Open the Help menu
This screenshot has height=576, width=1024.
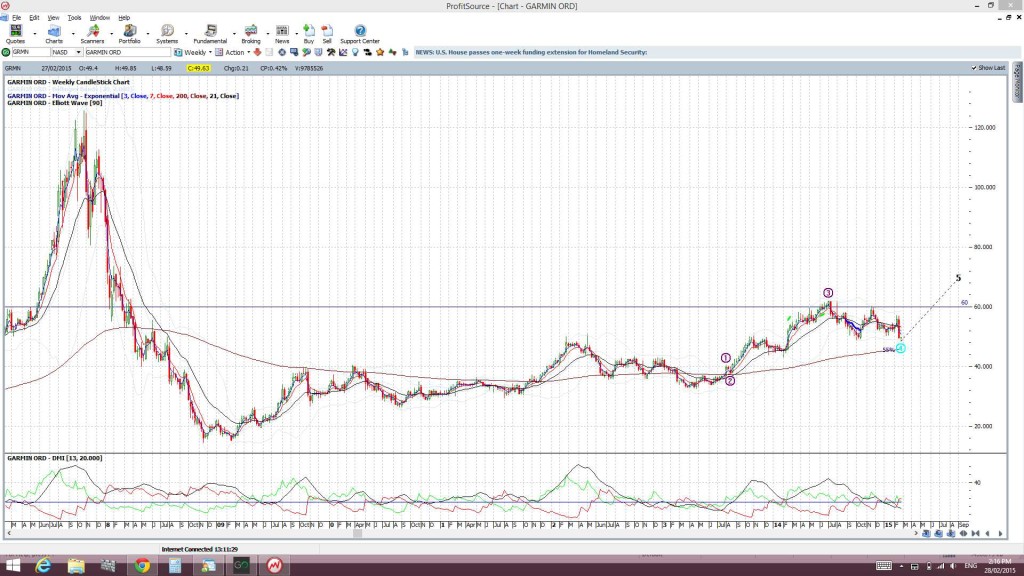coord(124,18)
